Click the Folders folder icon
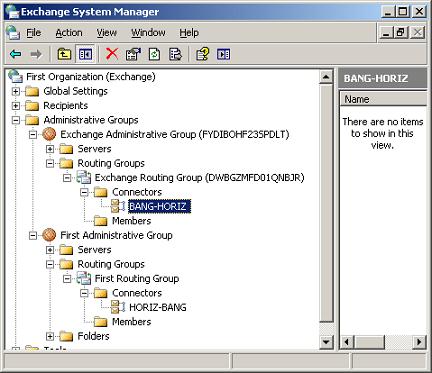The height and width of the screenshot is (373, 432). coord(66,336)
